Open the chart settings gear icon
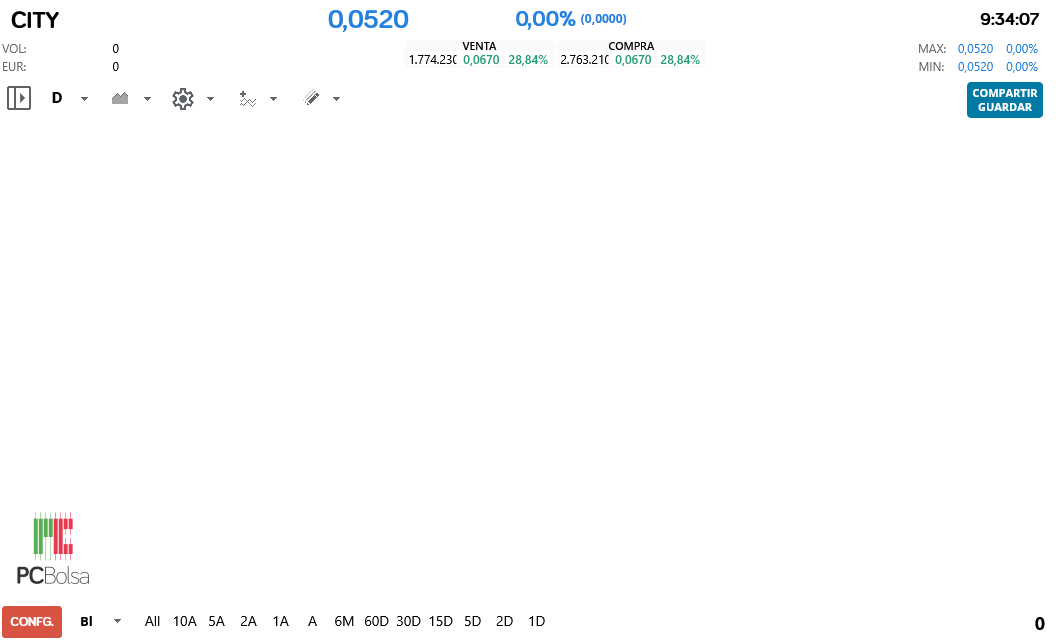 pyautogui.click(x=182, y=98)
